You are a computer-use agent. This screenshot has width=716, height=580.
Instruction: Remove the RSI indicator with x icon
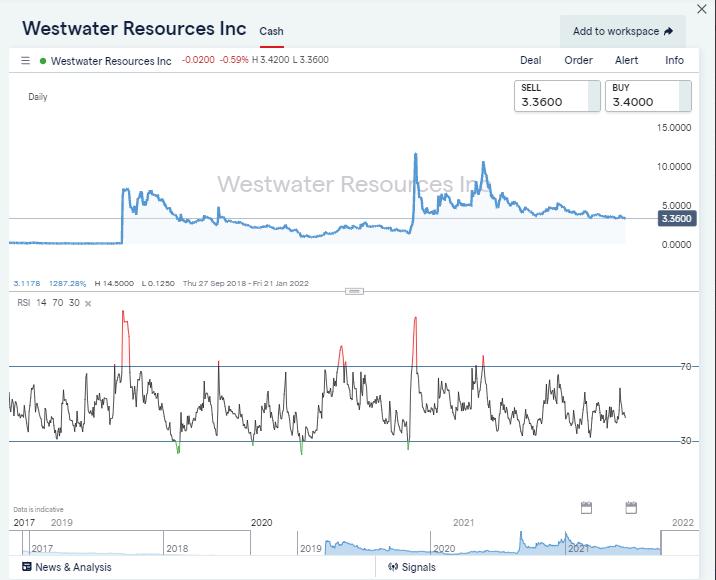tap(88, 303)
